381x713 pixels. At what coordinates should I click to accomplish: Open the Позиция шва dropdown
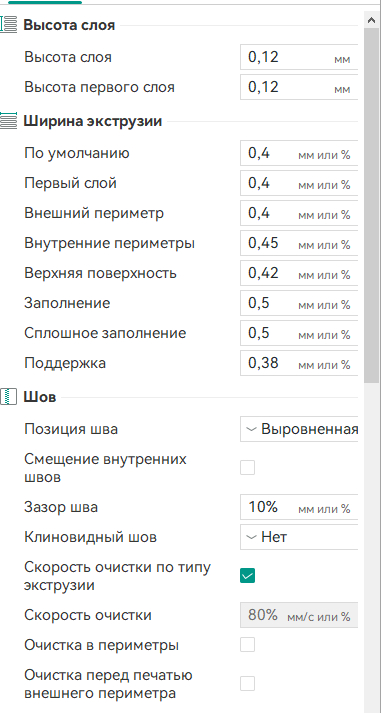point(299,429)
